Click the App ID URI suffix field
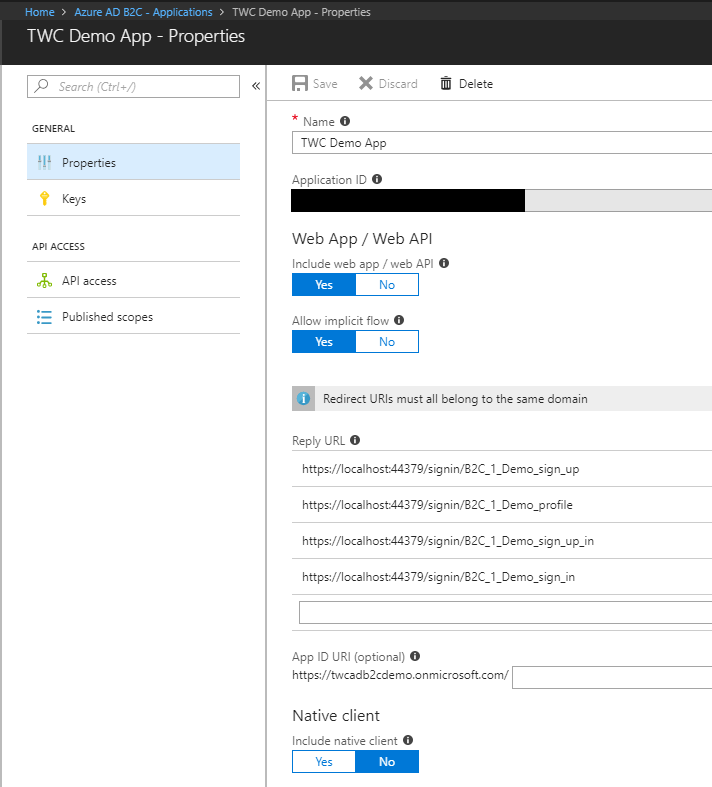Screen dimensions: 712x787 (x=612, y=678)
